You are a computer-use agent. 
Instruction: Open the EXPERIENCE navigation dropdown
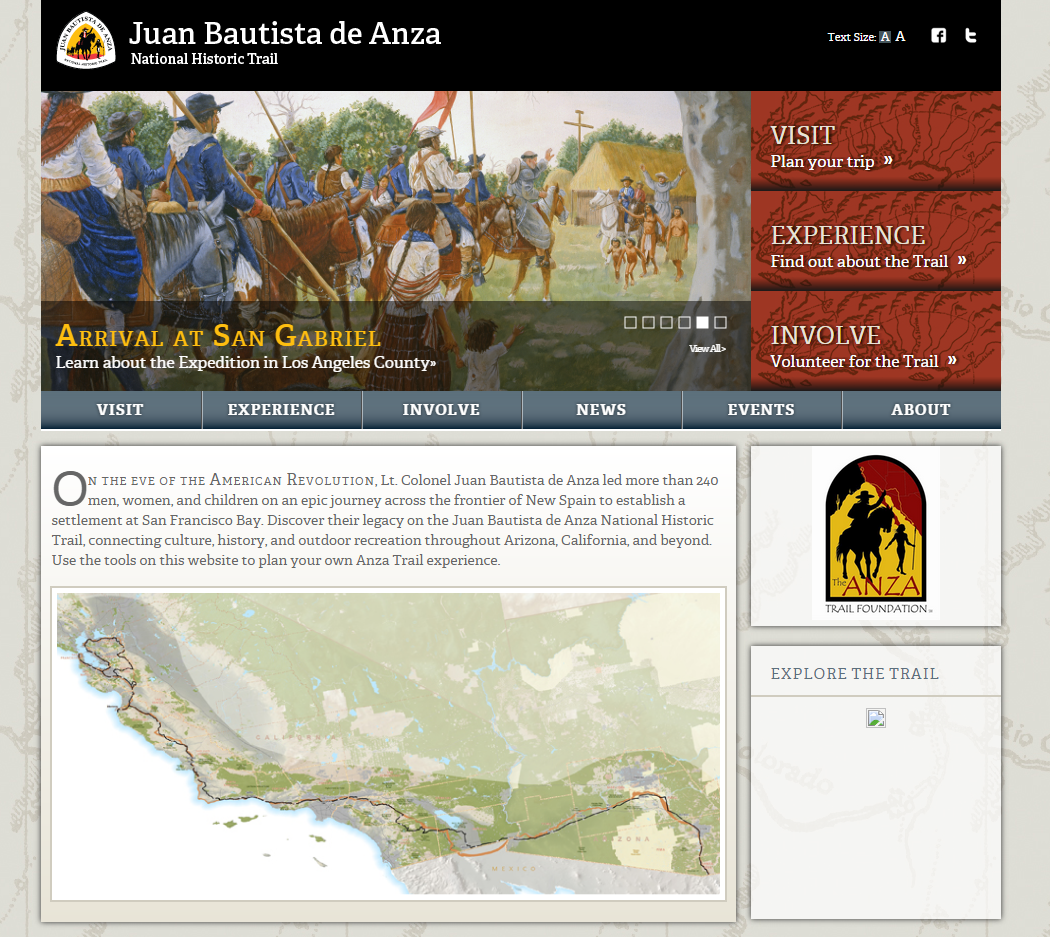[x=281, y=409]
